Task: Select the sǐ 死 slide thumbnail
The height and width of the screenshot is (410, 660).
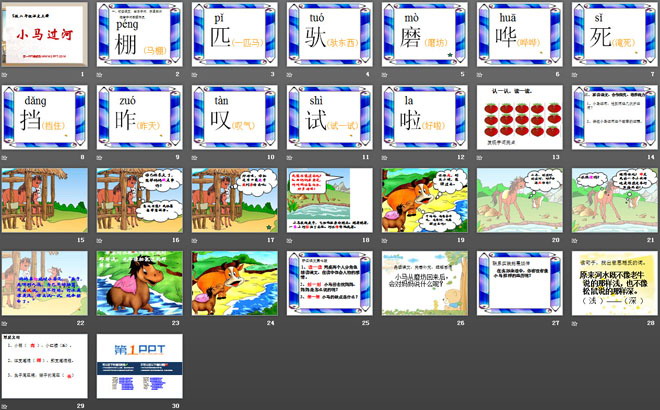Action: [x=615, y=34]
